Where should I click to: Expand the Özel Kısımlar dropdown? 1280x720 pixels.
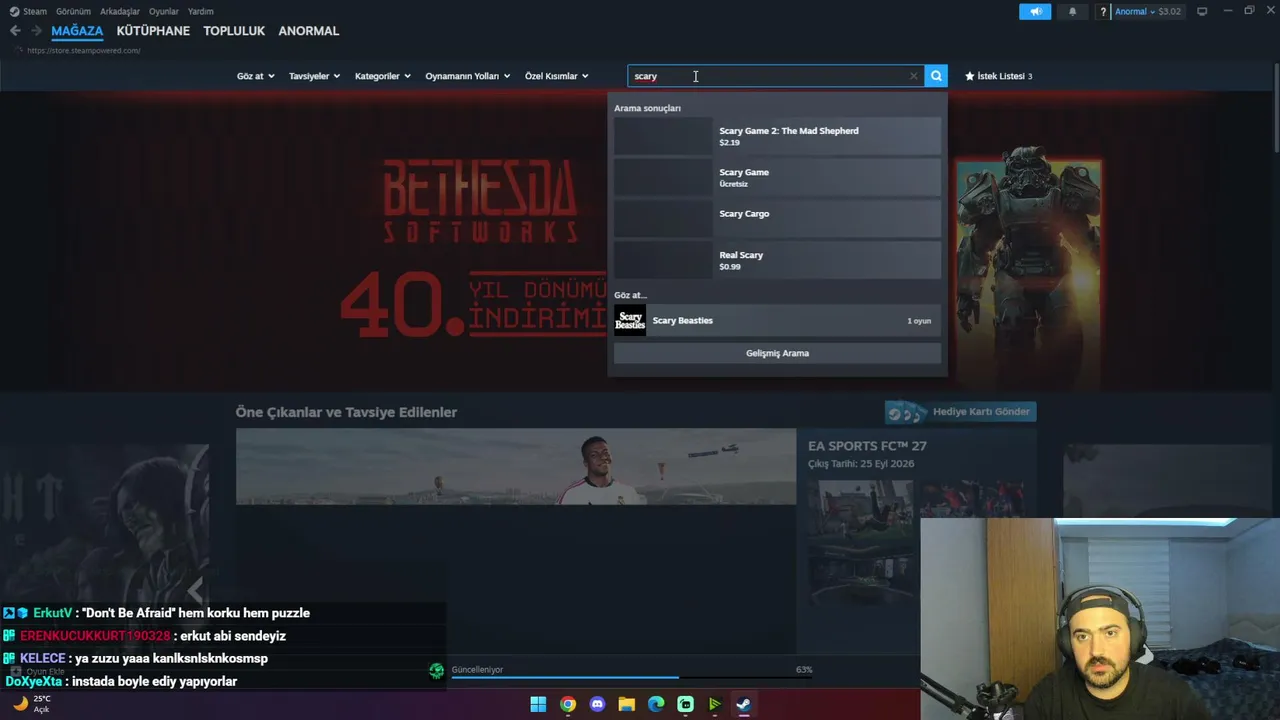[x=557, y=76]
